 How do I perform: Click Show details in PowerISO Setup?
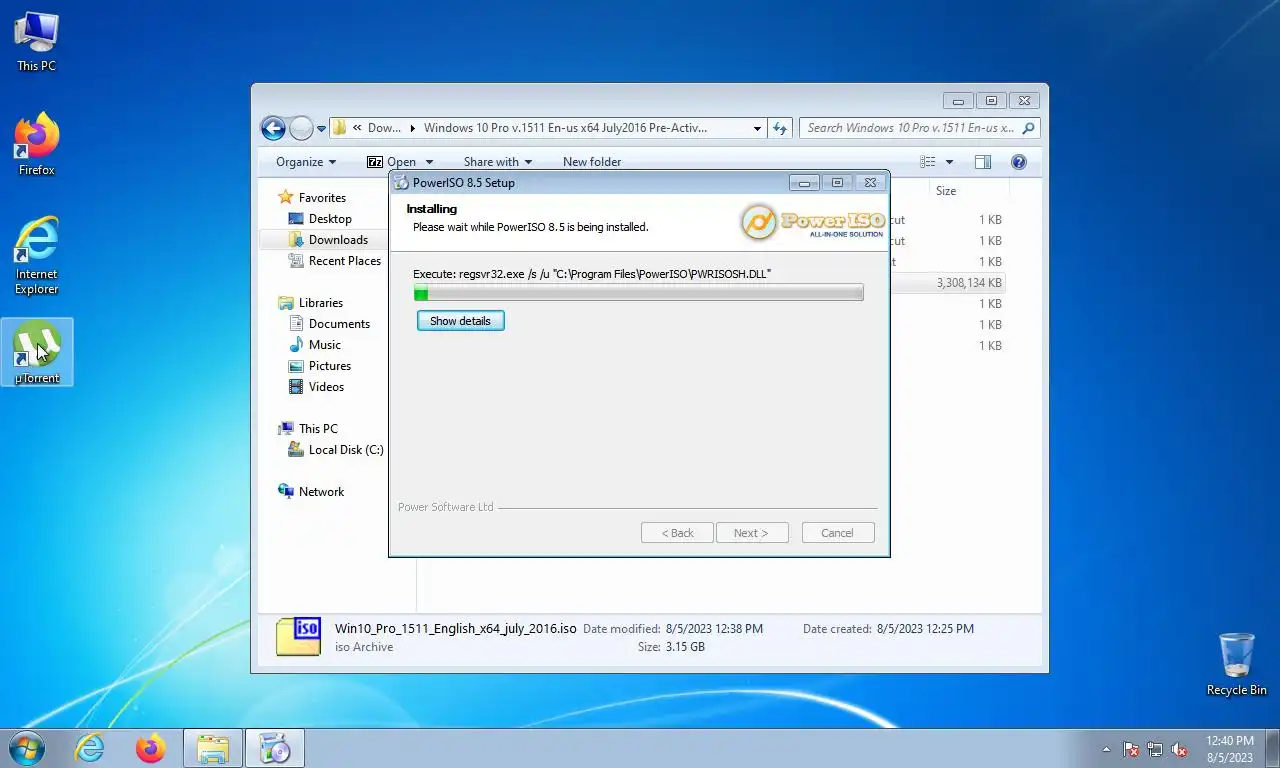point(460,321)
